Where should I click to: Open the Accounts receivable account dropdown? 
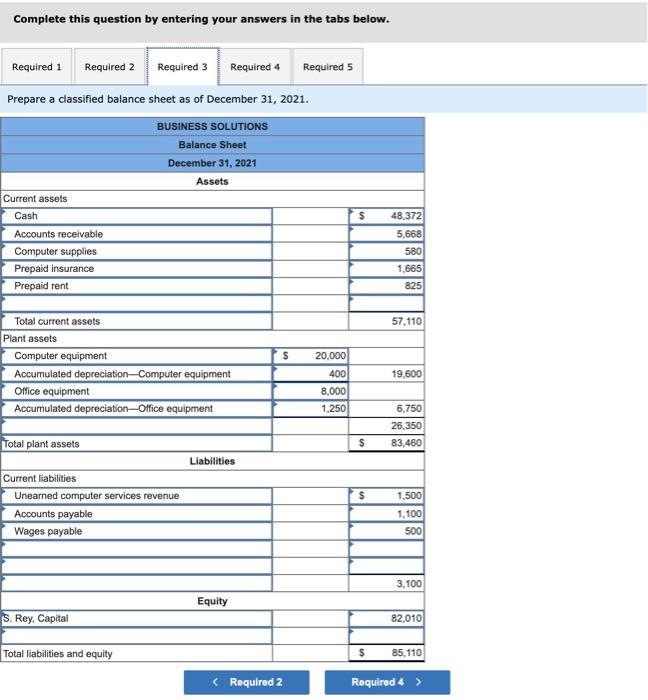[137, 234]
